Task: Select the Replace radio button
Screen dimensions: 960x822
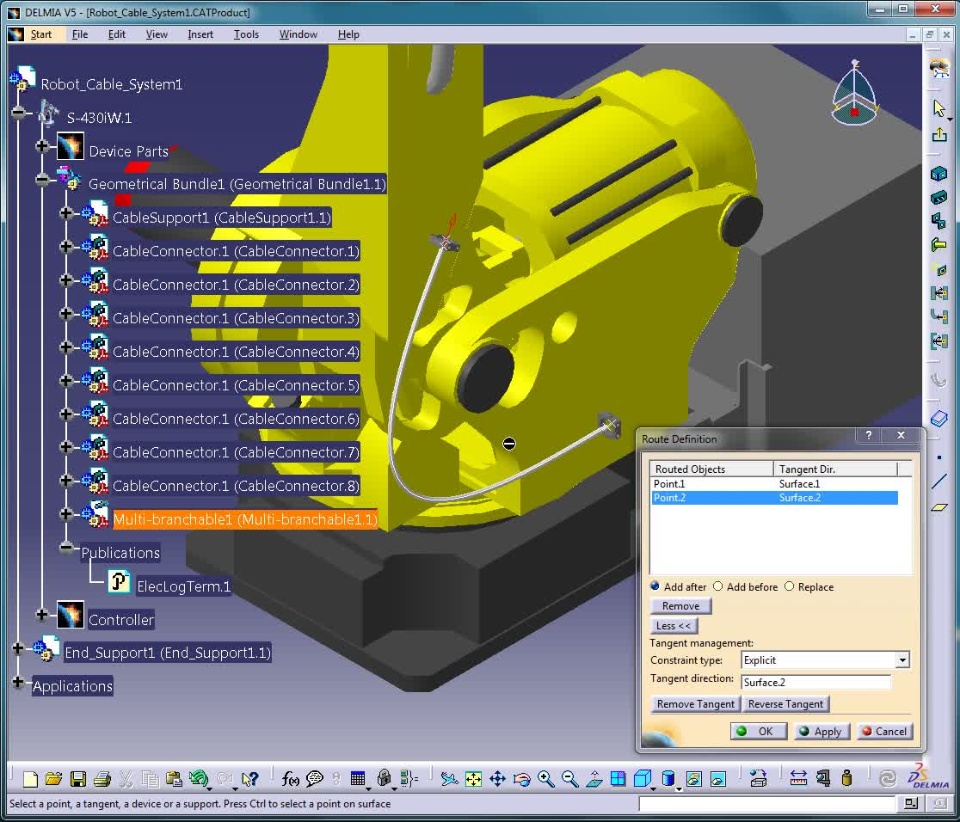Action: pyautogui.click(x=789, y=586)
